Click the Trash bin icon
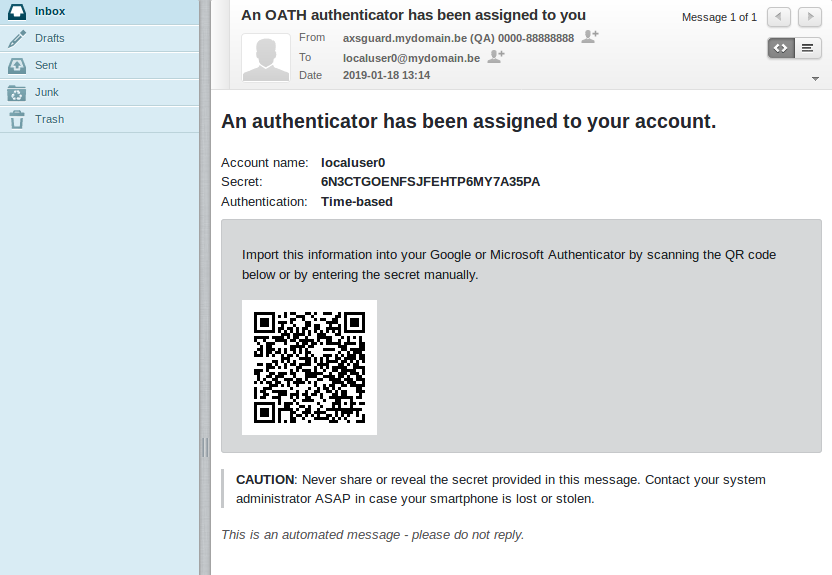832x575 pixels. click(16, 119)
